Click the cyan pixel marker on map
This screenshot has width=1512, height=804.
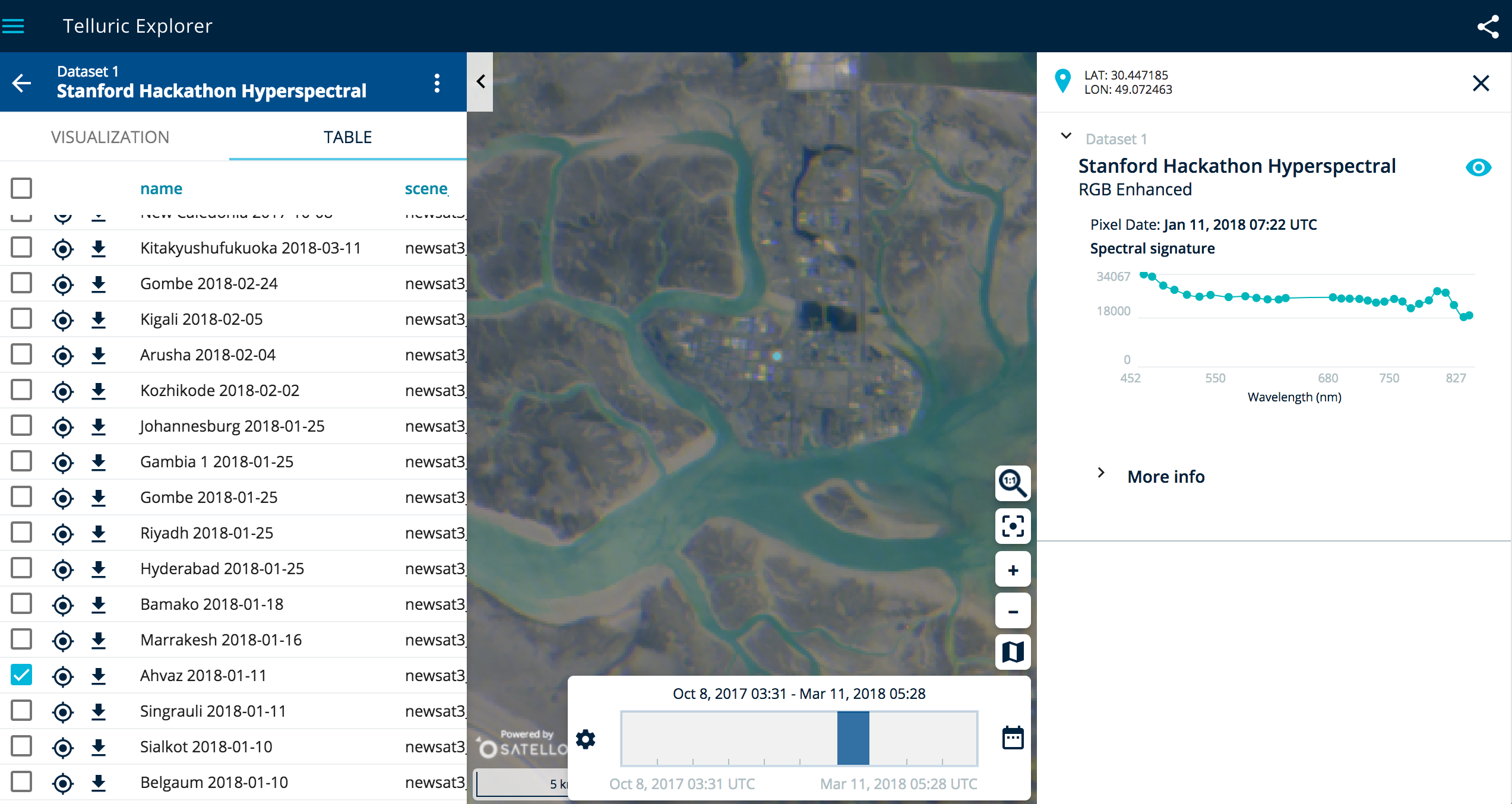tap(777, 356)
